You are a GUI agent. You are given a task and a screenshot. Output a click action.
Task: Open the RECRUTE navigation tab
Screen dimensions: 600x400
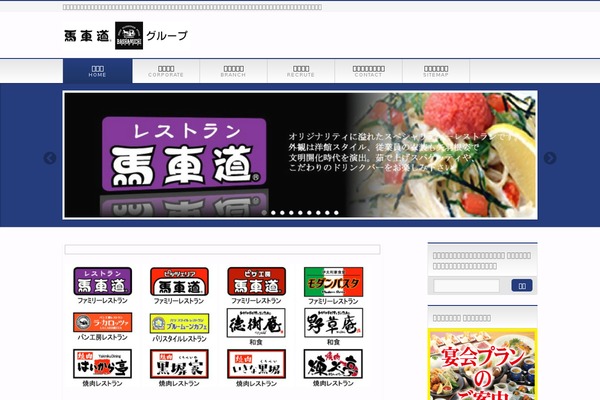click(301, 71)
